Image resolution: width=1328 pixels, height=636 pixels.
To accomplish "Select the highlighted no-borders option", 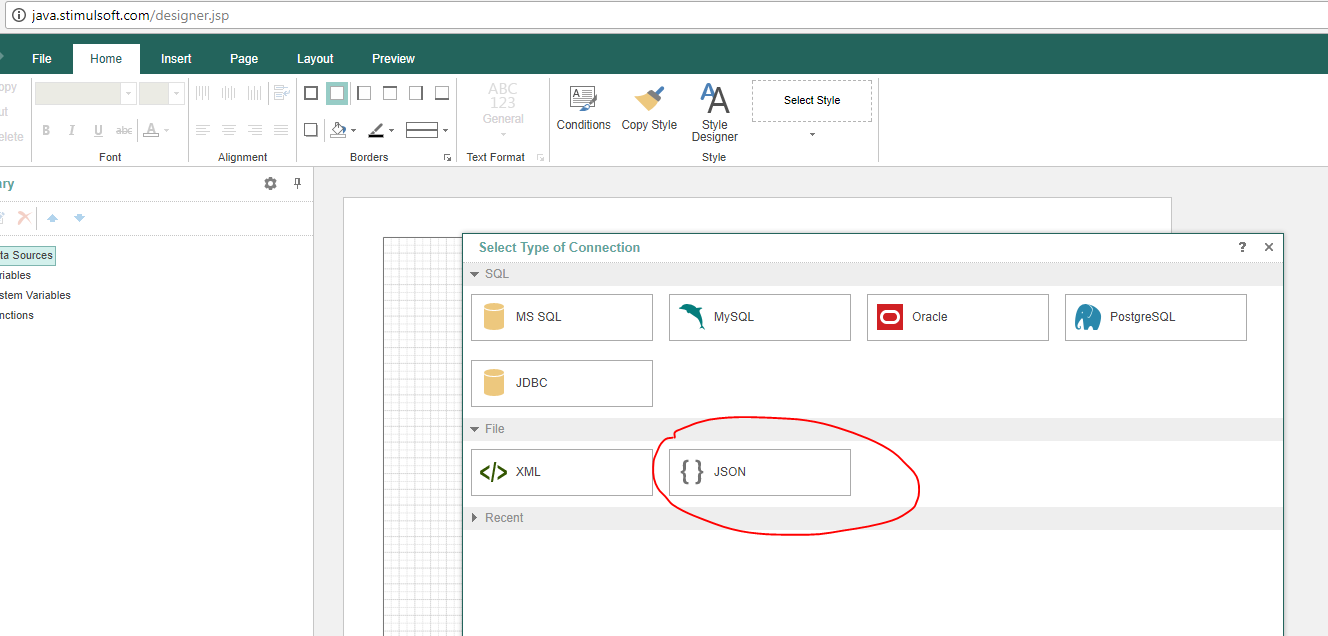I will (337, 93).
